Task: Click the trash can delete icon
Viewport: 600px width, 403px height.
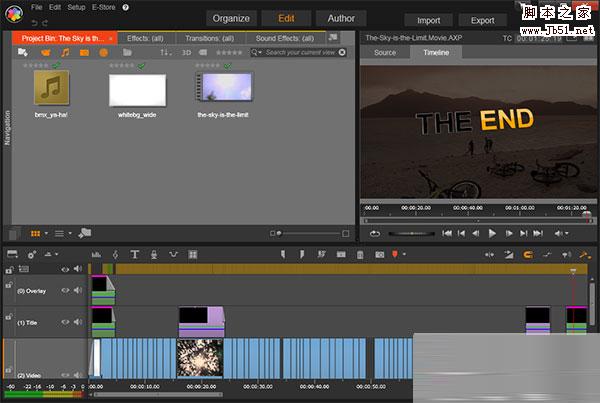Action: coord(360,254)
